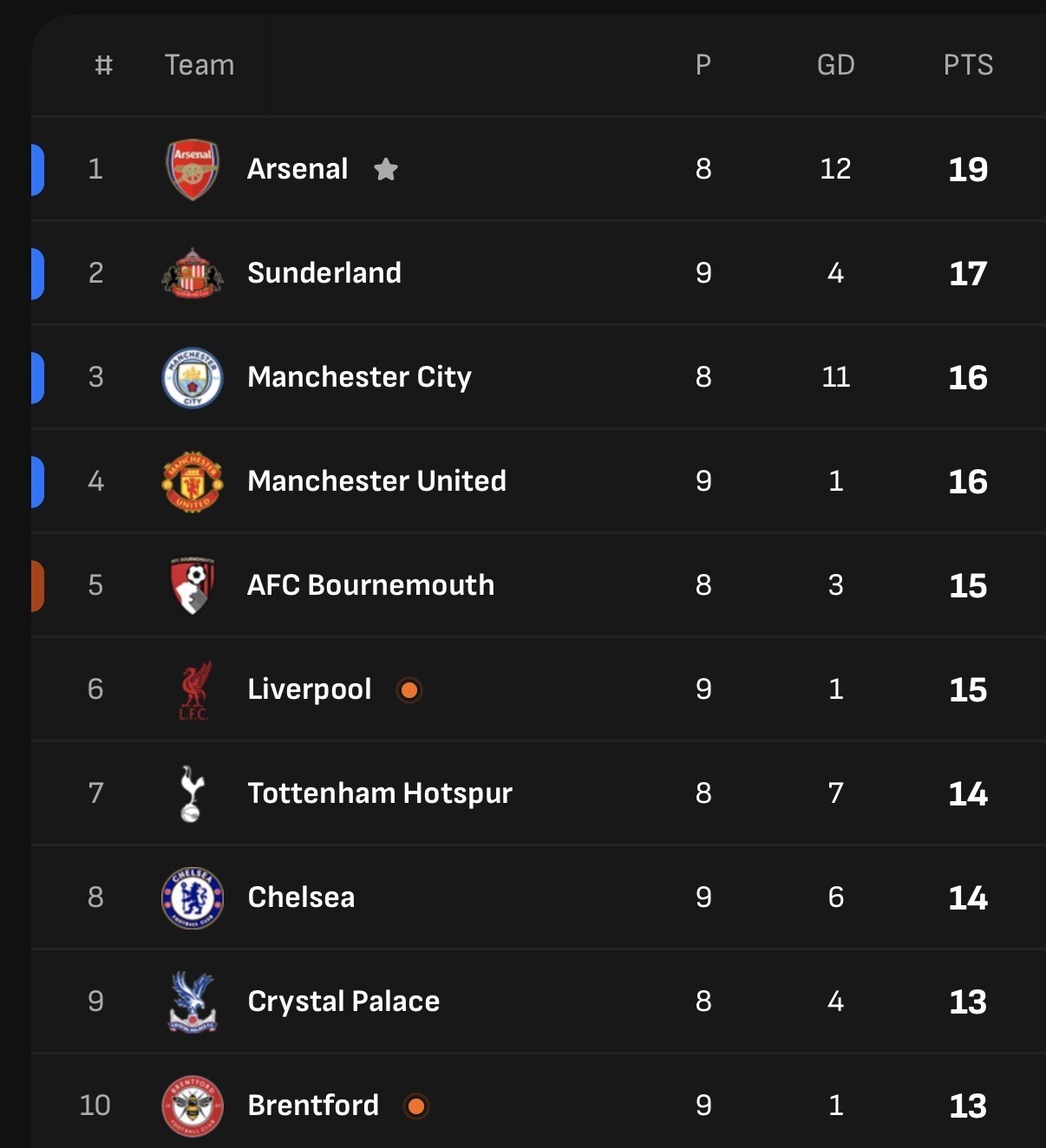Click the orange position marker beside Bournemouth
The height and width of the screenshot is (1148, 1046).
[37, 585]
